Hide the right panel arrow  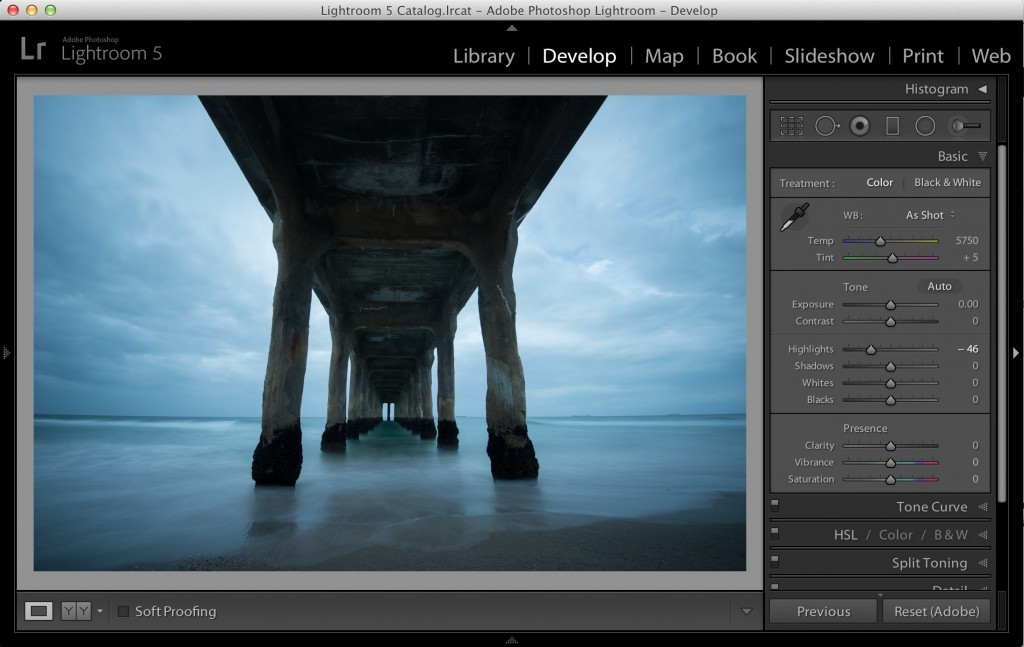coord(1016,353)
